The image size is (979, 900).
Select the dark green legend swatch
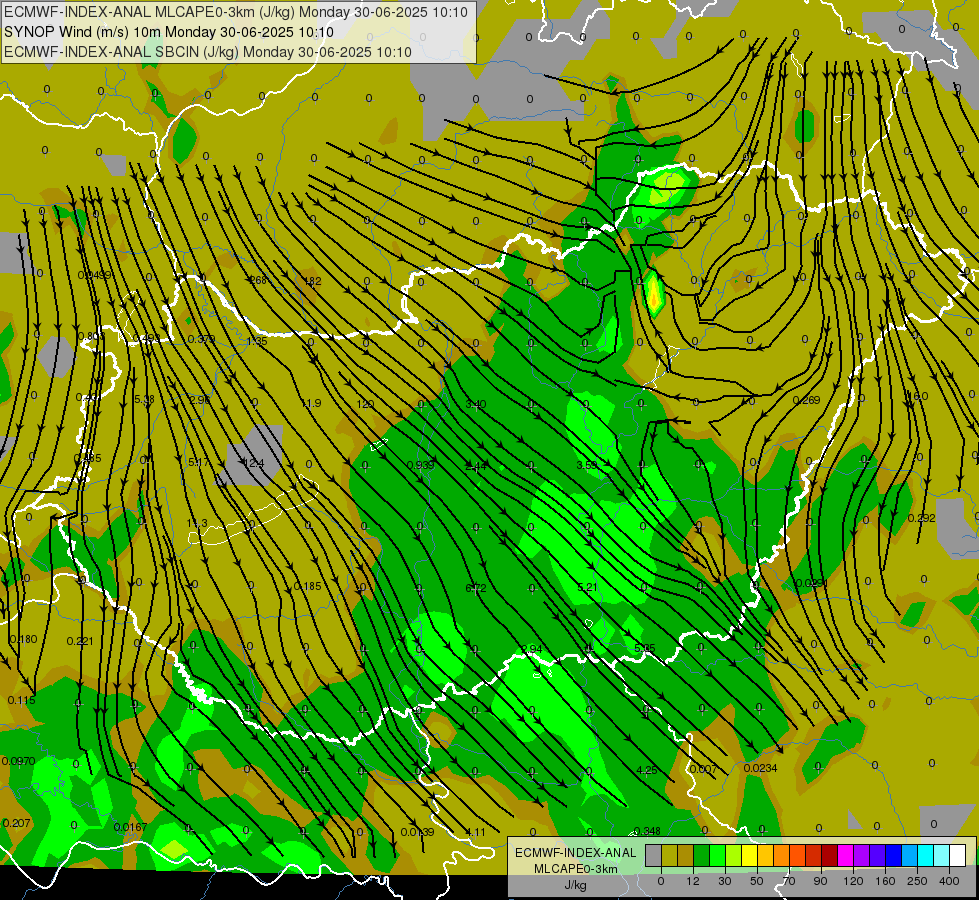point(701,855)
